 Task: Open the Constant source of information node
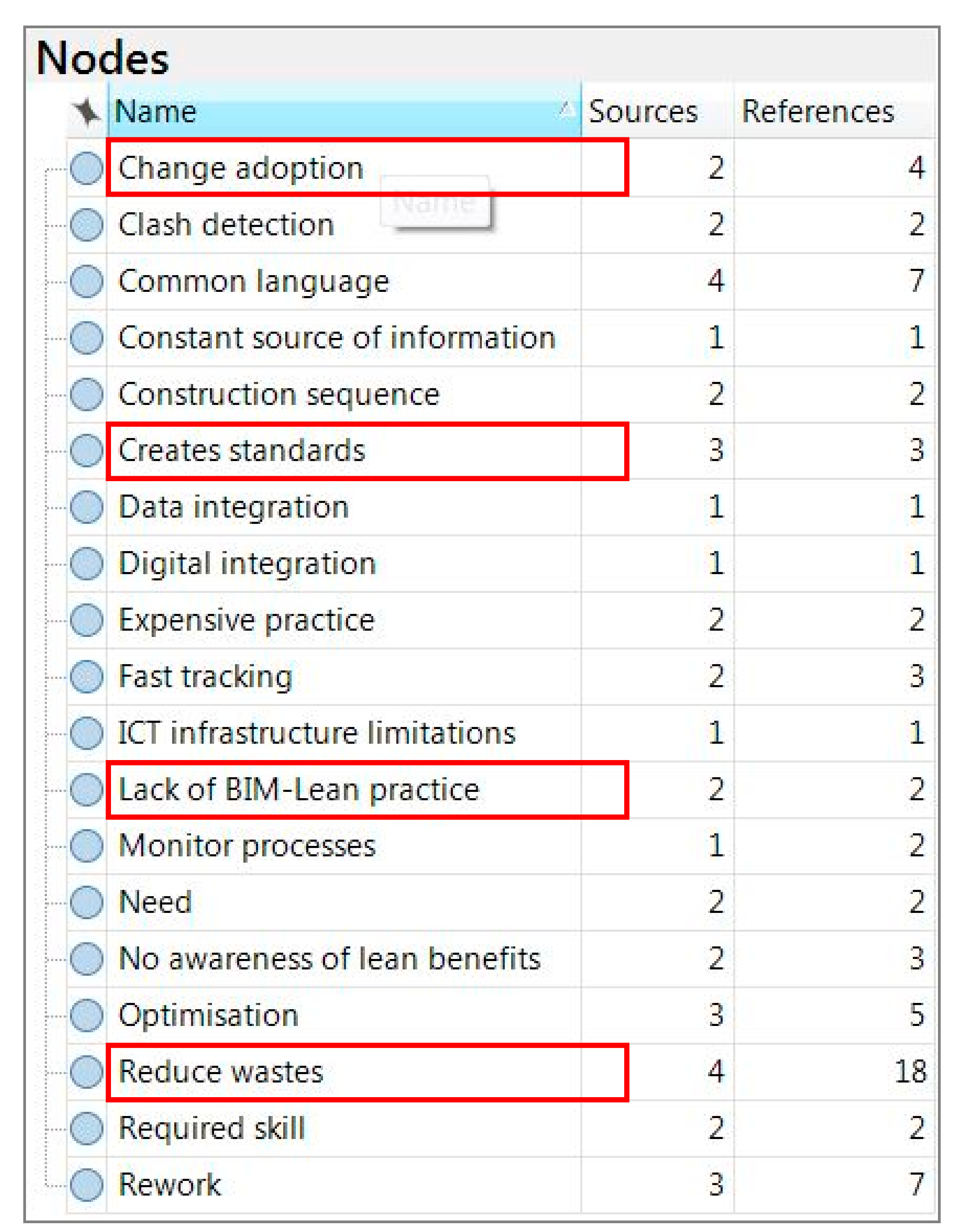[337, 338]
